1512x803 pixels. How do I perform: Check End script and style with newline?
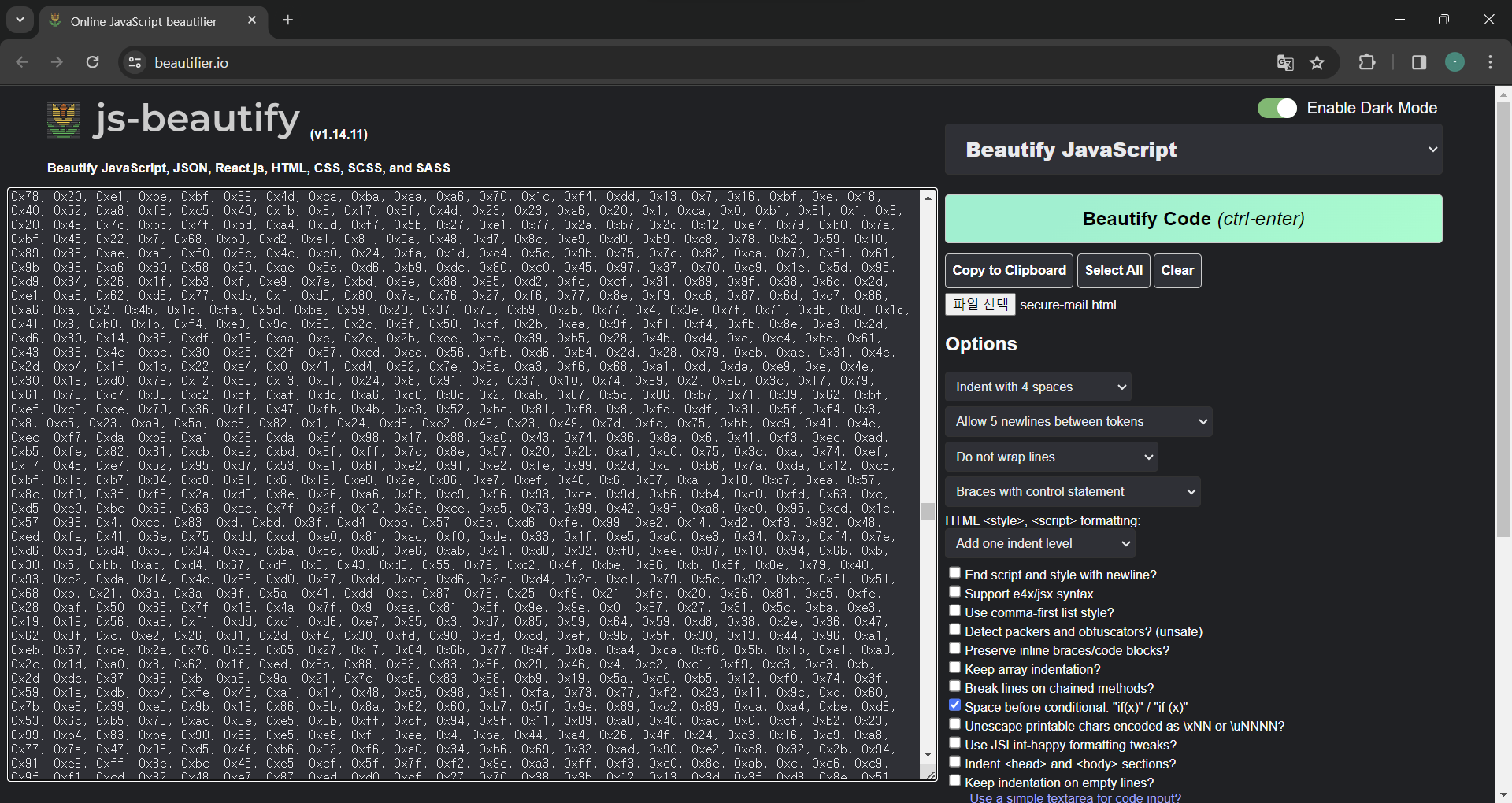coord(954,573)
